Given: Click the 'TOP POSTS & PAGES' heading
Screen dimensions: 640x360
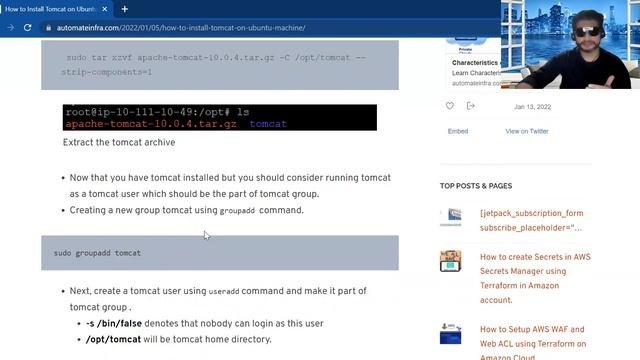Looking at the screenshot, I should pyautogui.click(x=476, y=186).
